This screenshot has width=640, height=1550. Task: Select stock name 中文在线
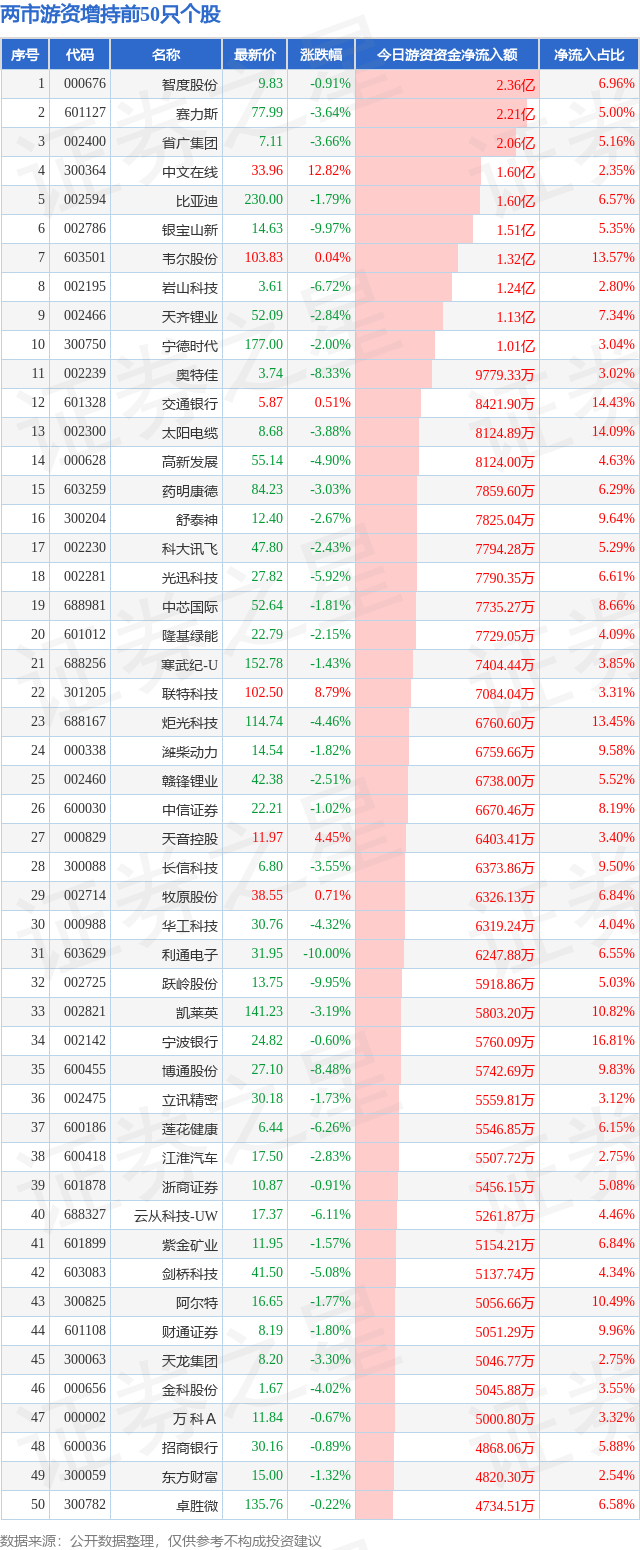pyautogui.click(x=190, y=171)
